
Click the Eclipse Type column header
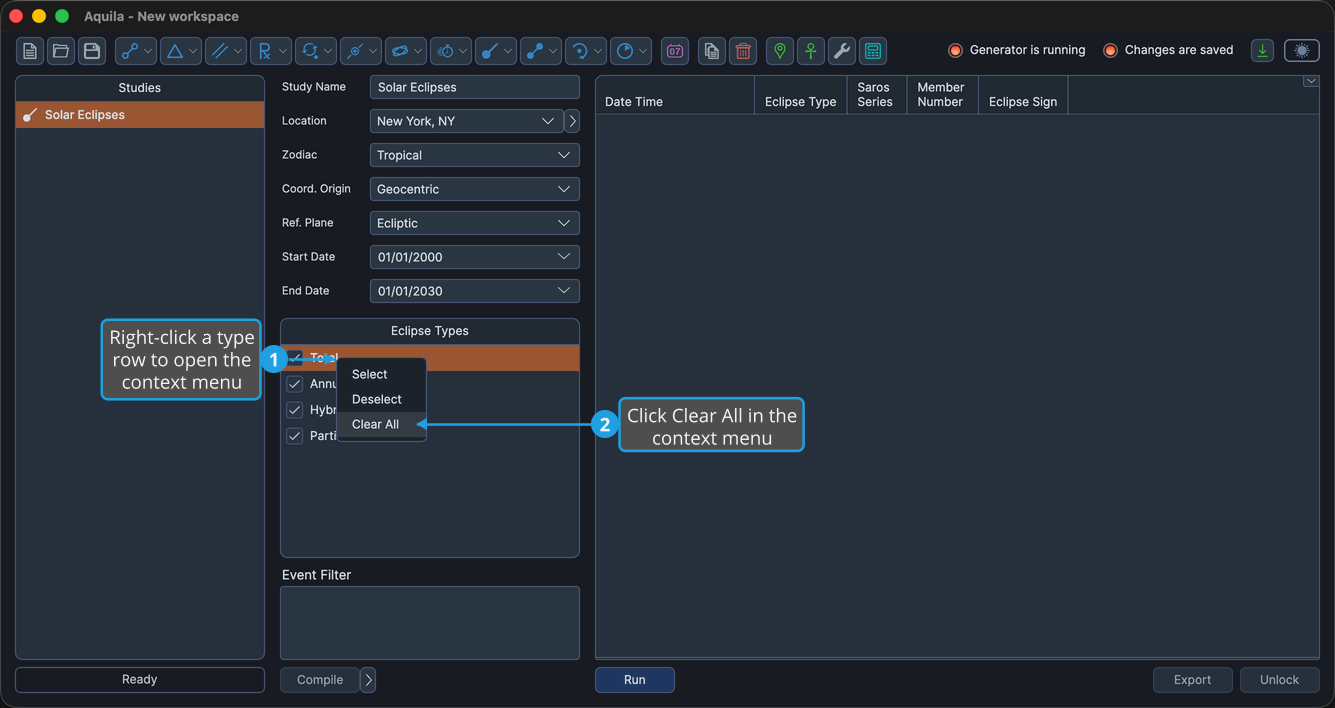pyautogui.click(x=800, y=95)
